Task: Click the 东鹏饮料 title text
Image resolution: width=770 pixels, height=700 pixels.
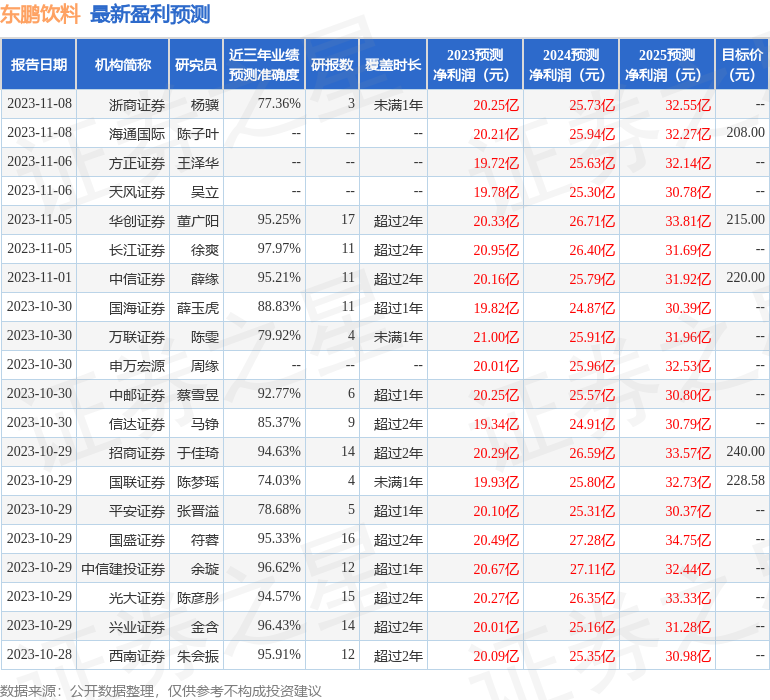Action: (40, 14)
